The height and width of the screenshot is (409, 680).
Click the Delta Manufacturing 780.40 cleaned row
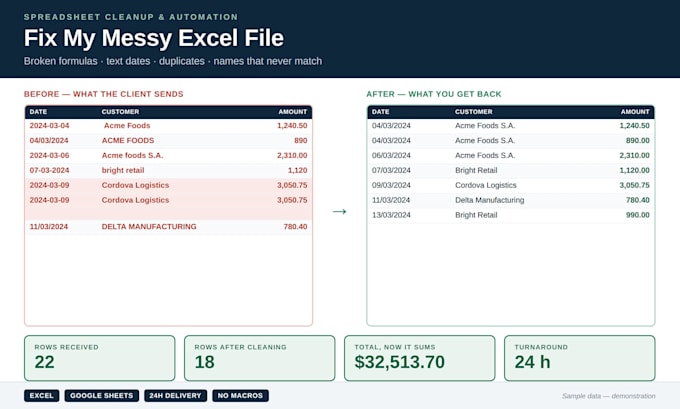click(510, 200)
